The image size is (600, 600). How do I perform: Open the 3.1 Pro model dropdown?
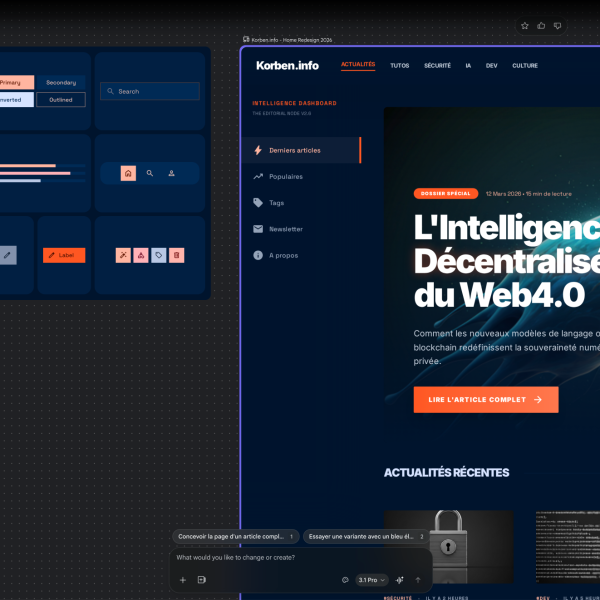pos(371,580)
